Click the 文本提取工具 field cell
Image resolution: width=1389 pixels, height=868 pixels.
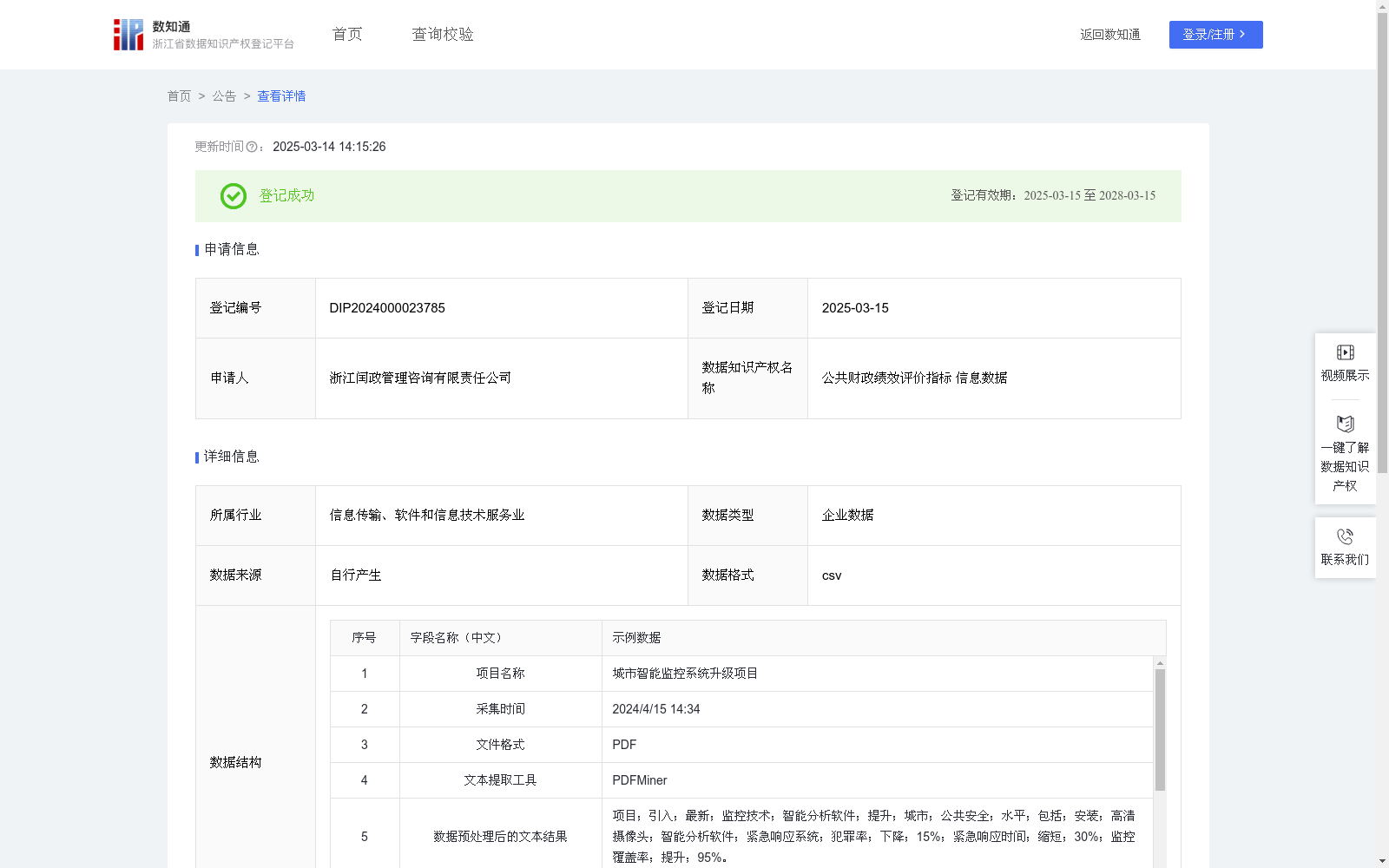[x=500, y=780]
